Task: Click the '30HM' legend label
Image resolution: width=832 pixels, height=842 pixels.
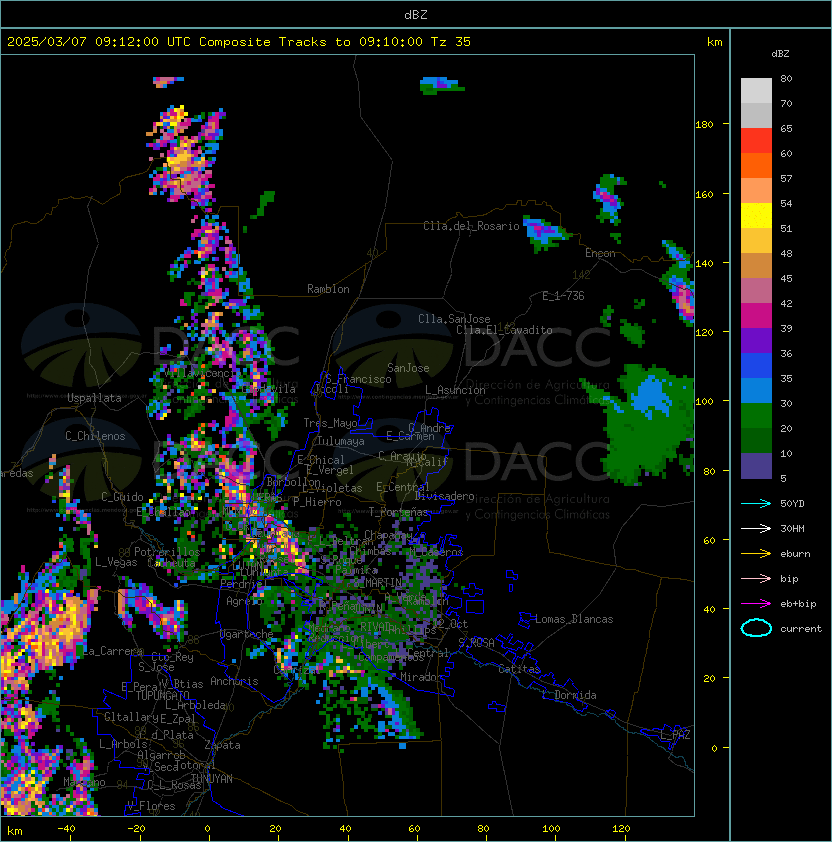Action: [x=792, y=528]
